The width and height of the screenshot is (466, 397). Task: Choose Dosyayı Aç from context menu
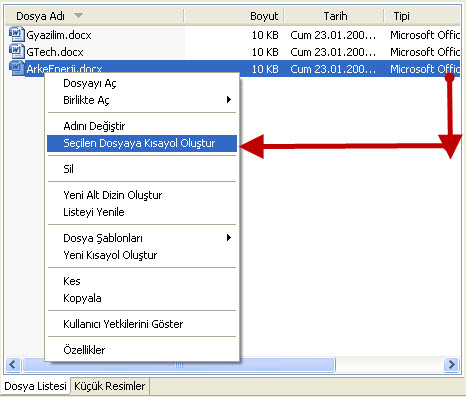142,83
